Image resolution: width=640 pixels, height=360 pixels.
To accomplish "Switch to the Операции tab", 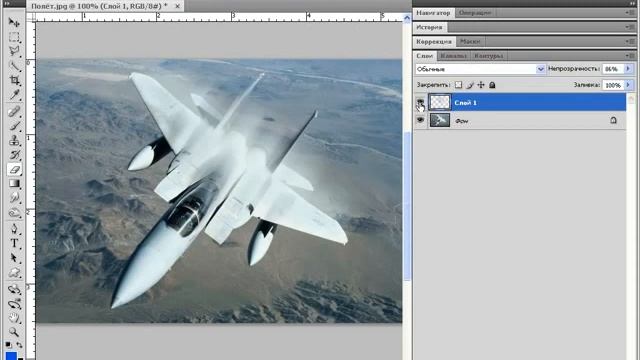I will (474, 13).
